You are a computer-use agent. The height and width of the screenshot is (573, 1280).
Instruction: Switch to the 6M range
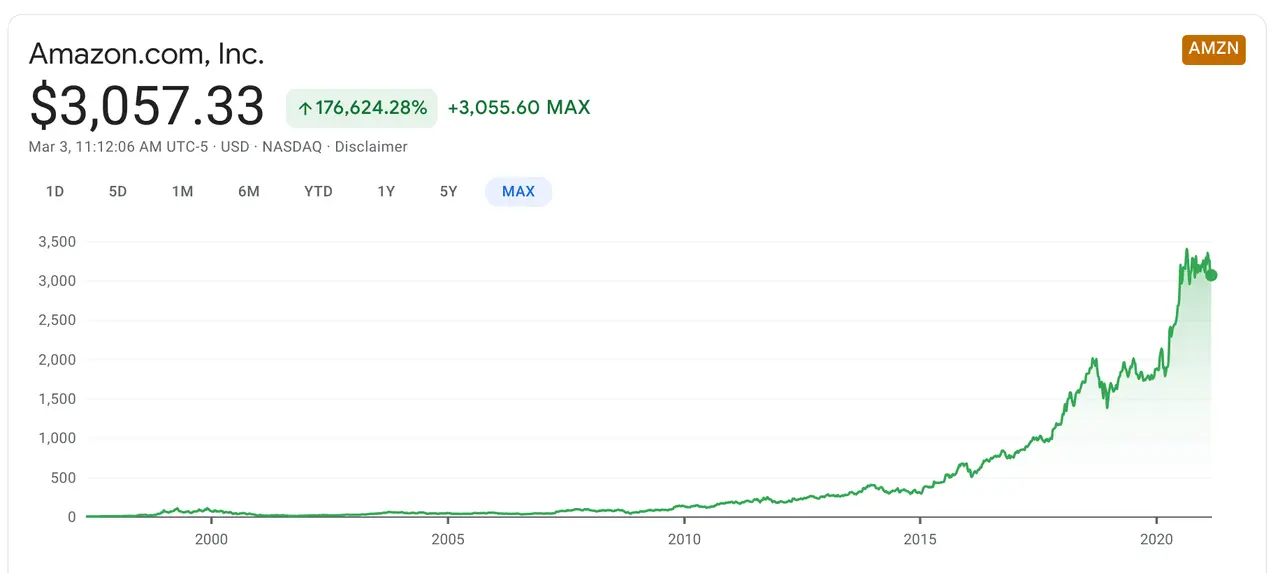[249, 191]
